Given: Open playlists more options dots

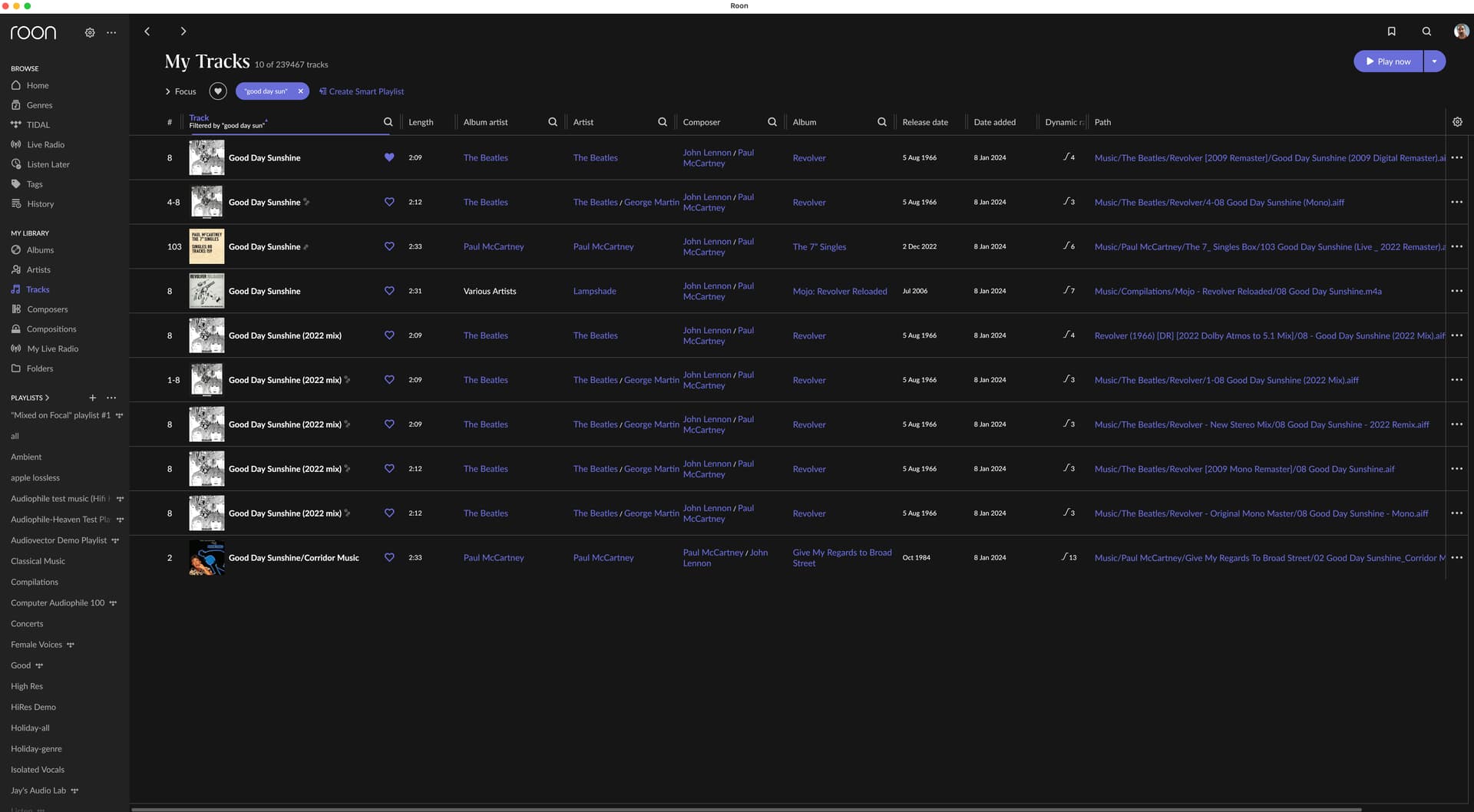Looking at the screenshot, I should [111, 398].
